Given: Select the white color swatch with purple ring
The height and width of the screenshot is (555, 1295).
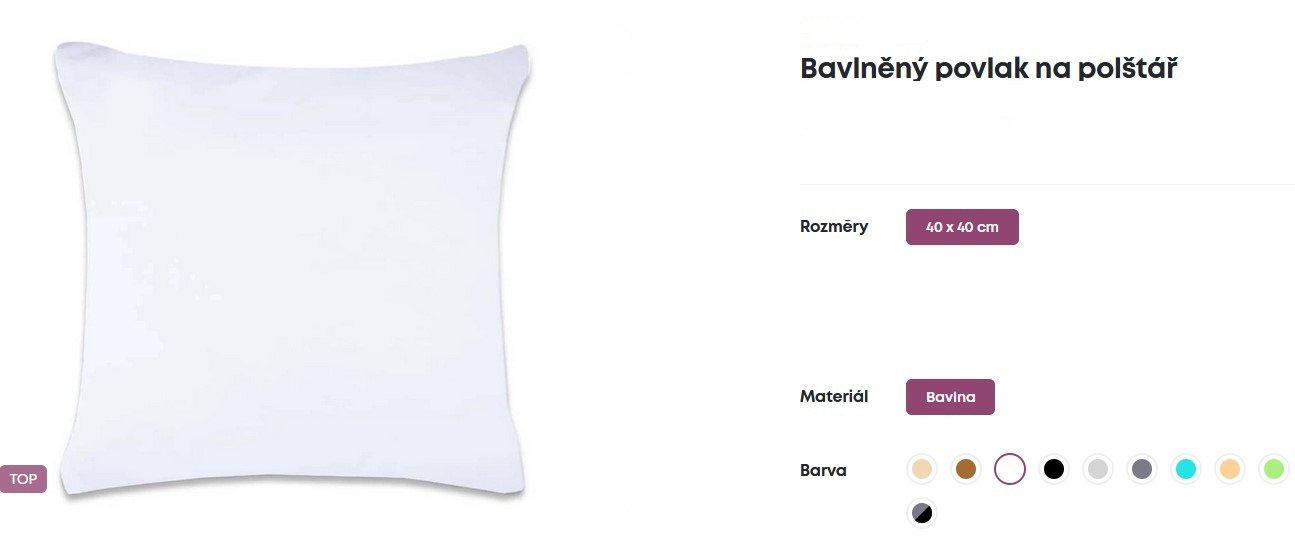Looking at the screenshot, I should [1010, 469].
